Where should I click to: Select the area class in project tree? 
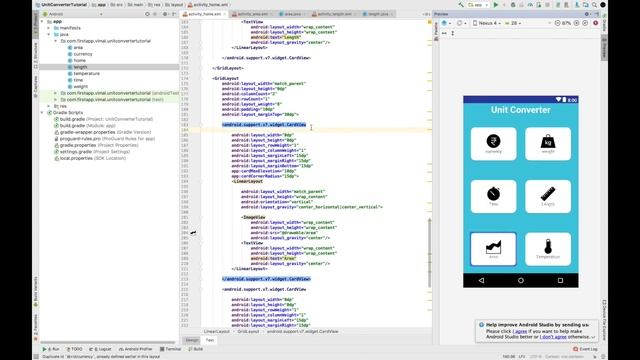[x=78, y=47]
